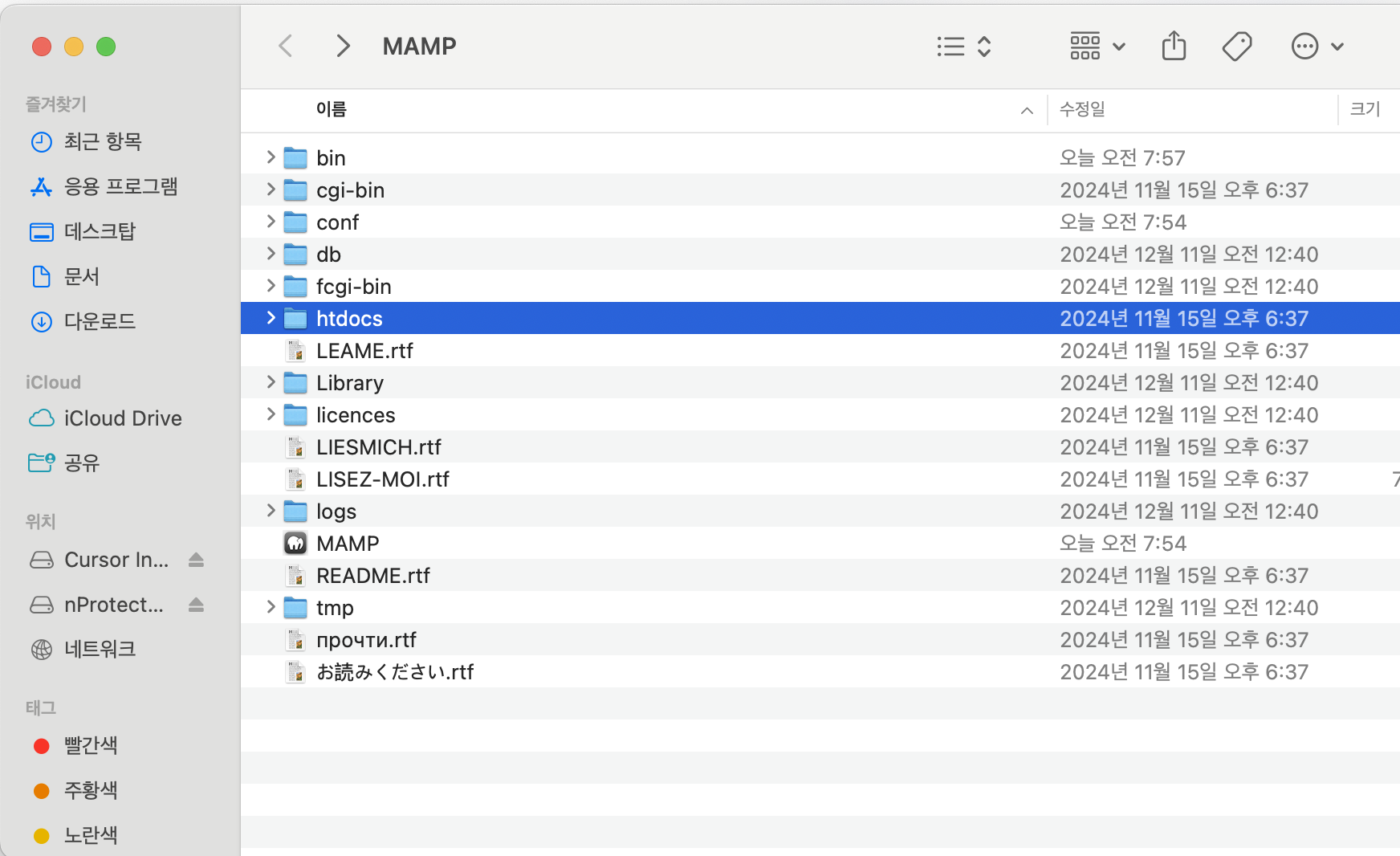Open the Cursor In... volume
This screenshot has height=856, width=1400.
pyautogui.click(x=116, y=560)
